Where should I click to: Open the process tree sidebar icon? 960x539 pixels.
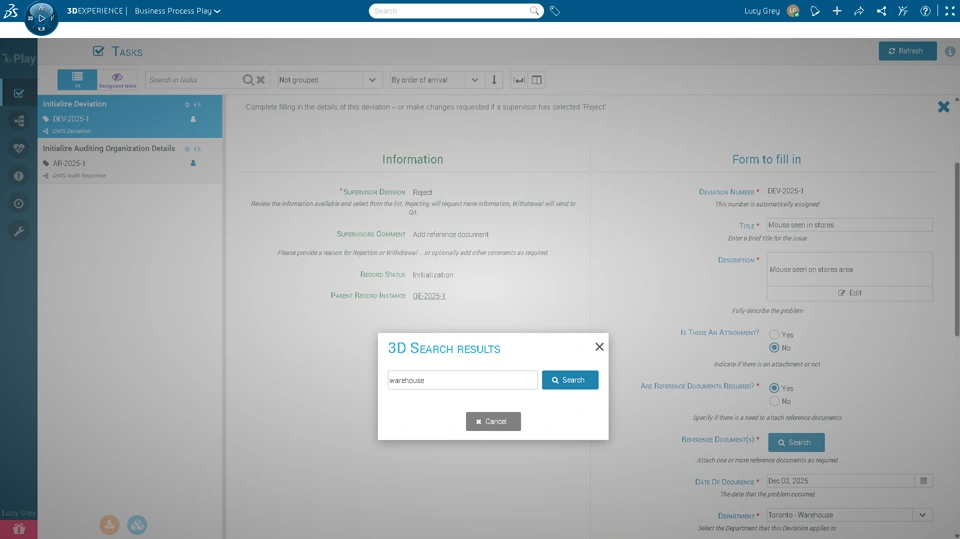click(19, 121)
